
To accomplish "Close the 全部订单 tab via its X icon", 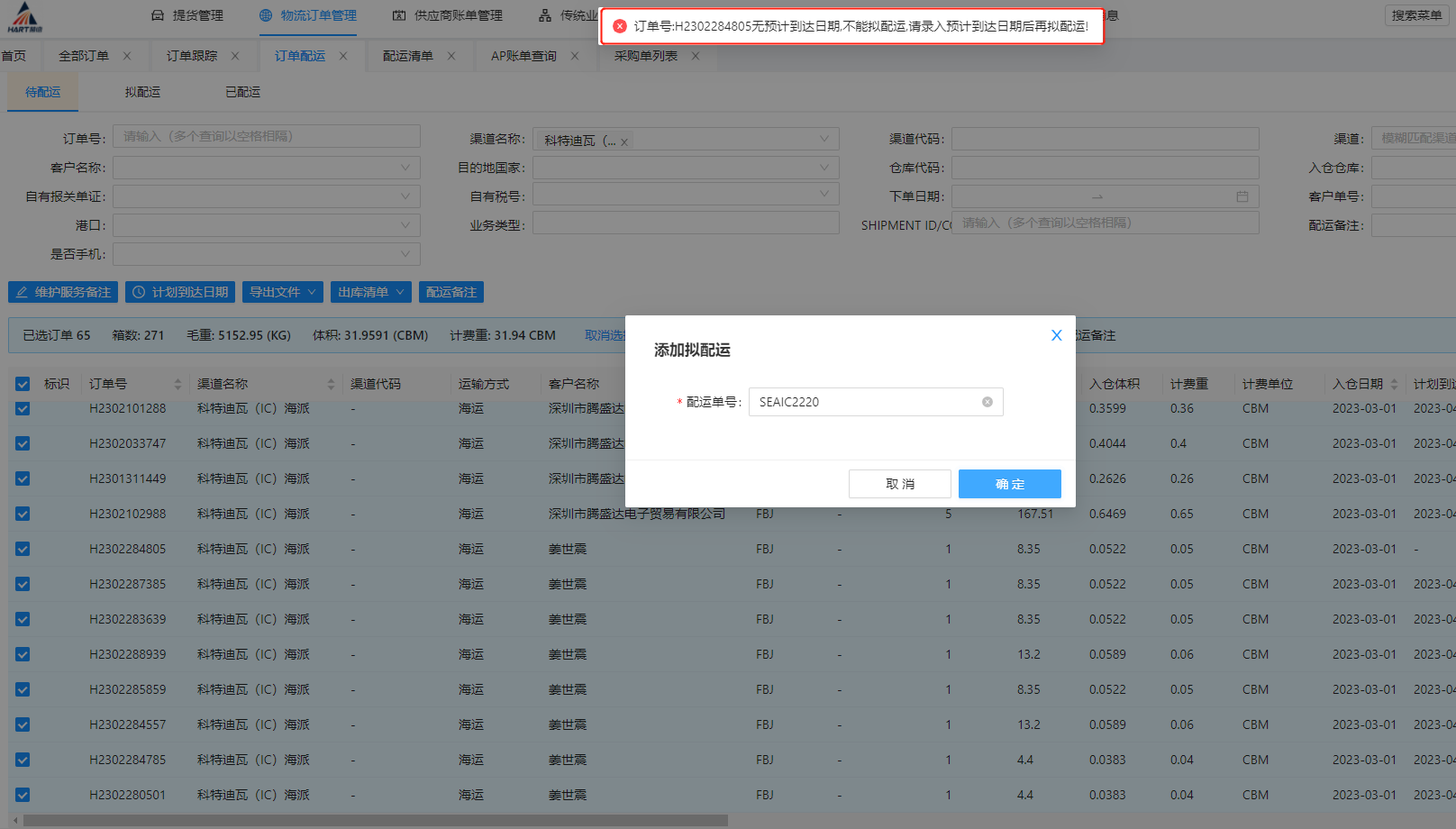I will click(127, 56).
